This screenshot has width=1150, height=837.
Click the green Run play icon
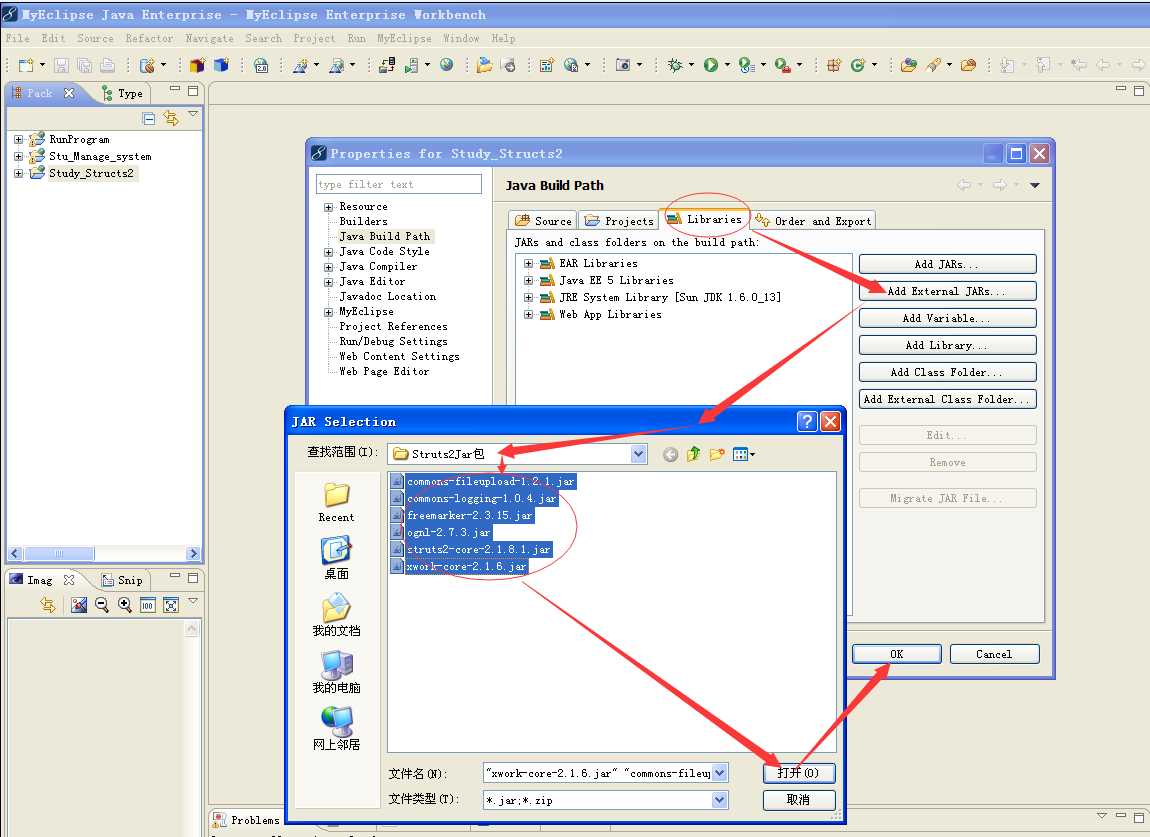(x=711, y=65)
